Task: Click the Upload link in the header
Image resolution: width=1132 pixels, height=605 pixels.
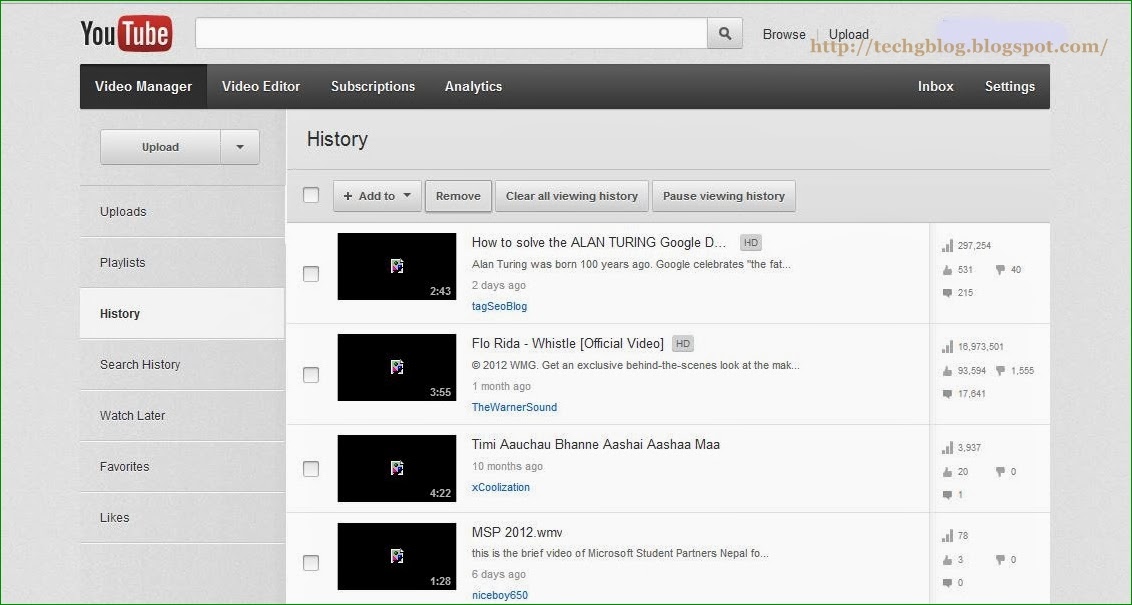Action: [x=848, y=34]
